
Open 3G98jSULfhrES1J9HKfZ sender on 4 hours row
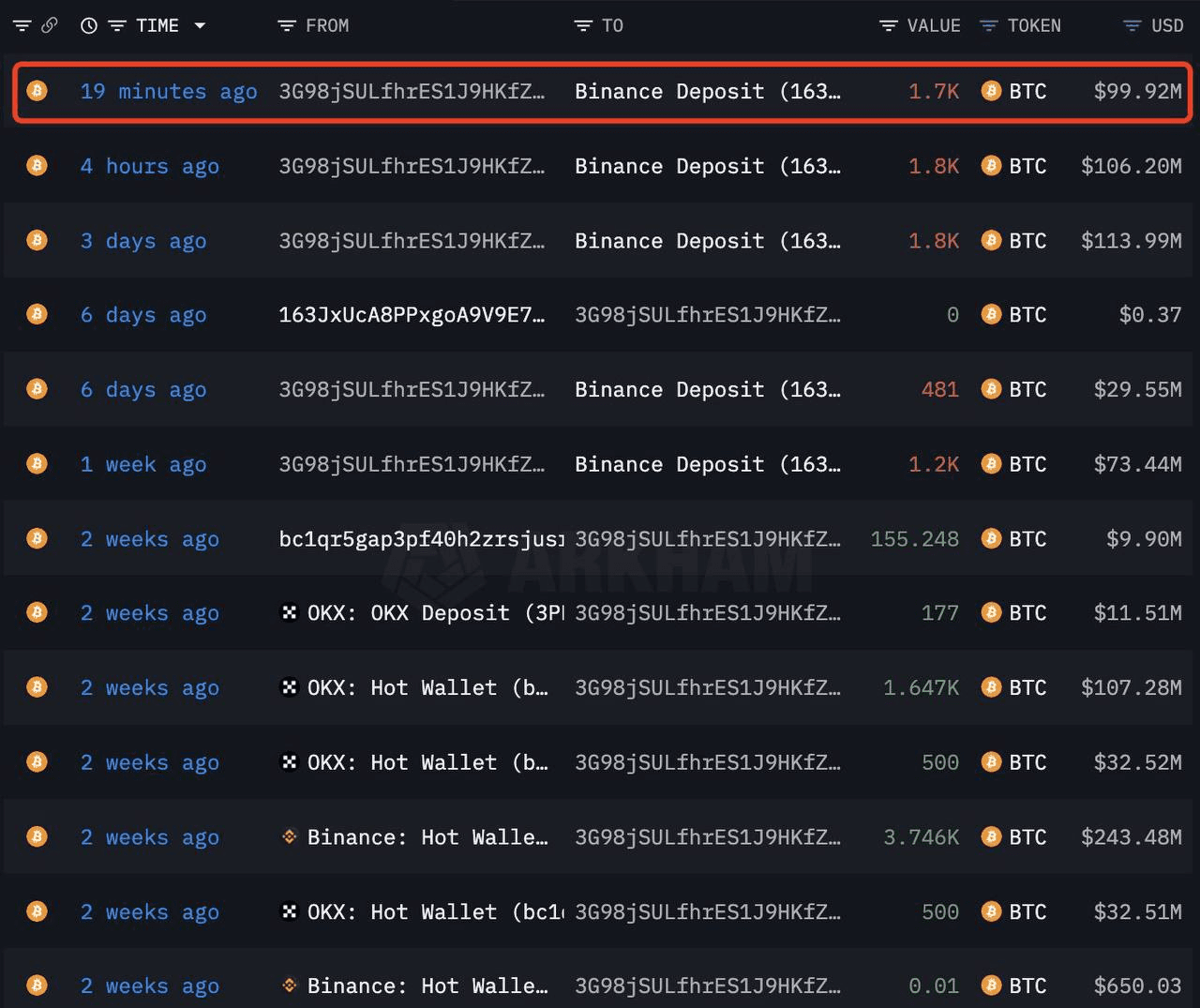(412, 167)
